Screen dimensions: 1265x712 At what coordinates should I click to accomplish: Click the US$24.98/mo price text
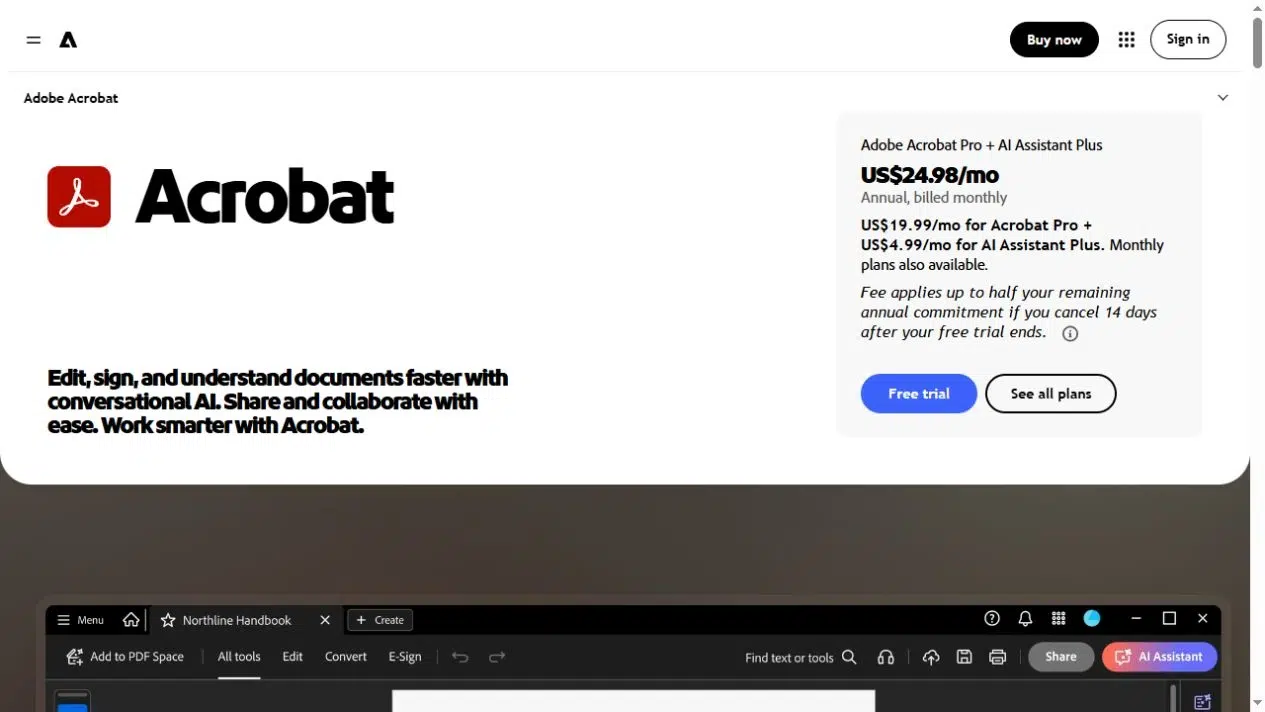coord(930,176)
